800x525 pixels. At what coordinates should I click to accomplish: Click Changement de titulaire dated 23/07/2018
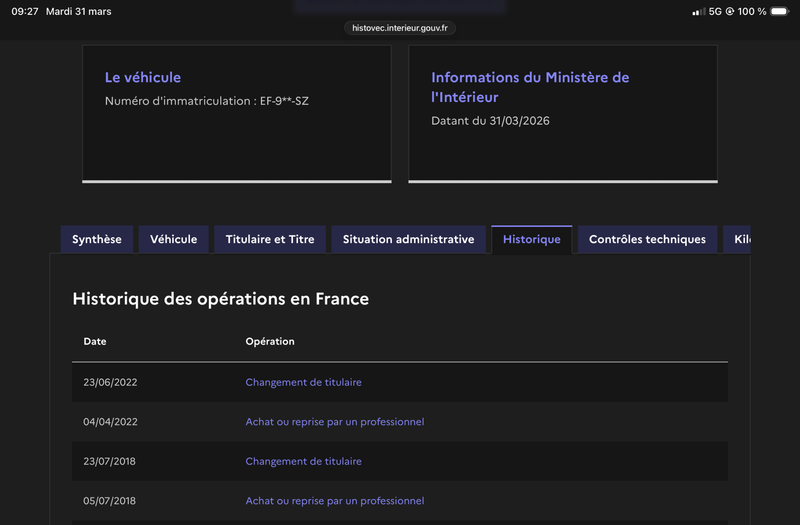click(303, 461)
